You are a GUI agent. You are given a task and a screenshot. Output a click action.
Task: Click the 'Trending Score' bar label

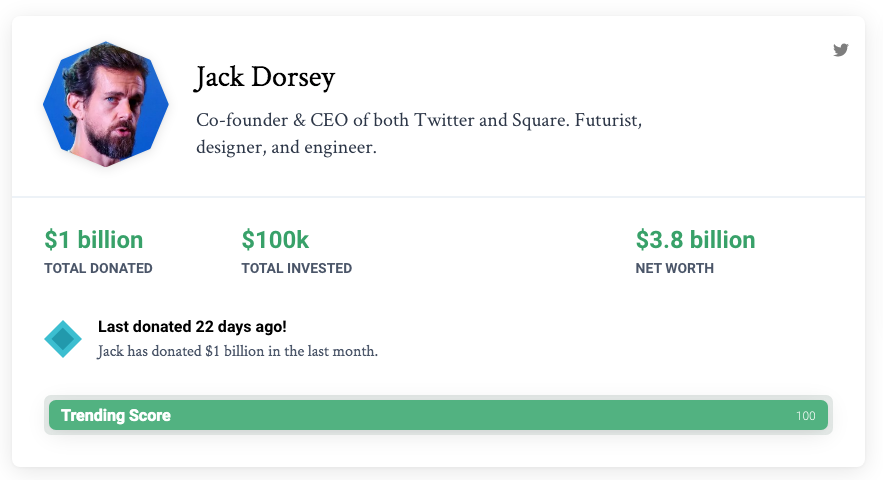[x=116, y=415]
